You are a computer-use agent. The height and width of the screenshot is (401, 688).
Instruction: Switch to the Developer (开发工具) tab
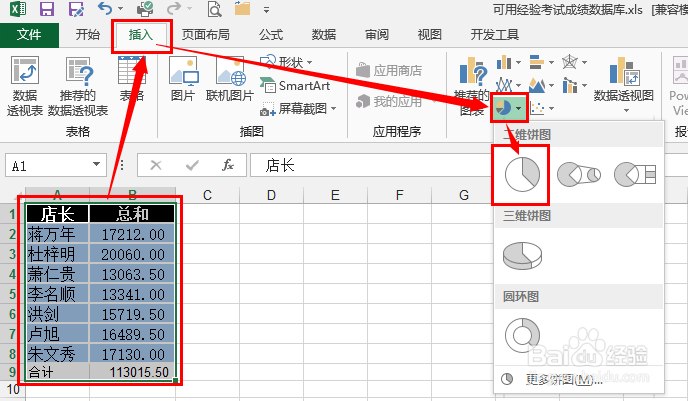[494, 35]
